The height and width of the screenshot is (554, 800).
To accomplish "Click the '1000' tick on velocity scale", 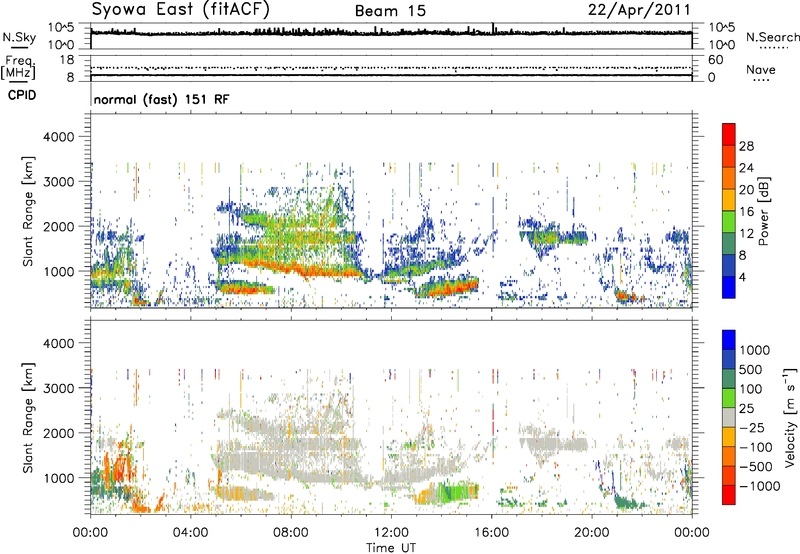I will 754,350.
